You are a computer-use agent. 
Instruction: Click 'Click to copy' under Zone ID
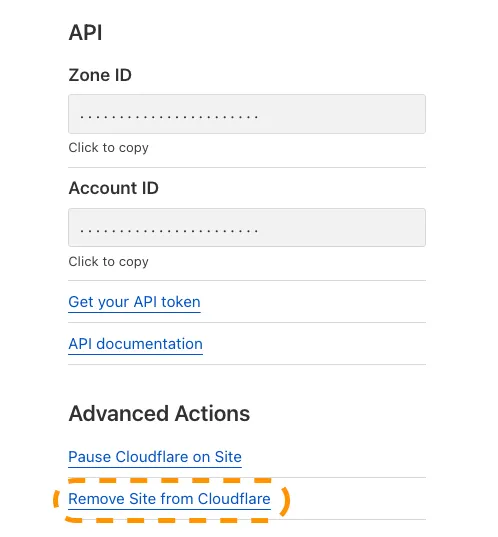(x=108, y=148)
